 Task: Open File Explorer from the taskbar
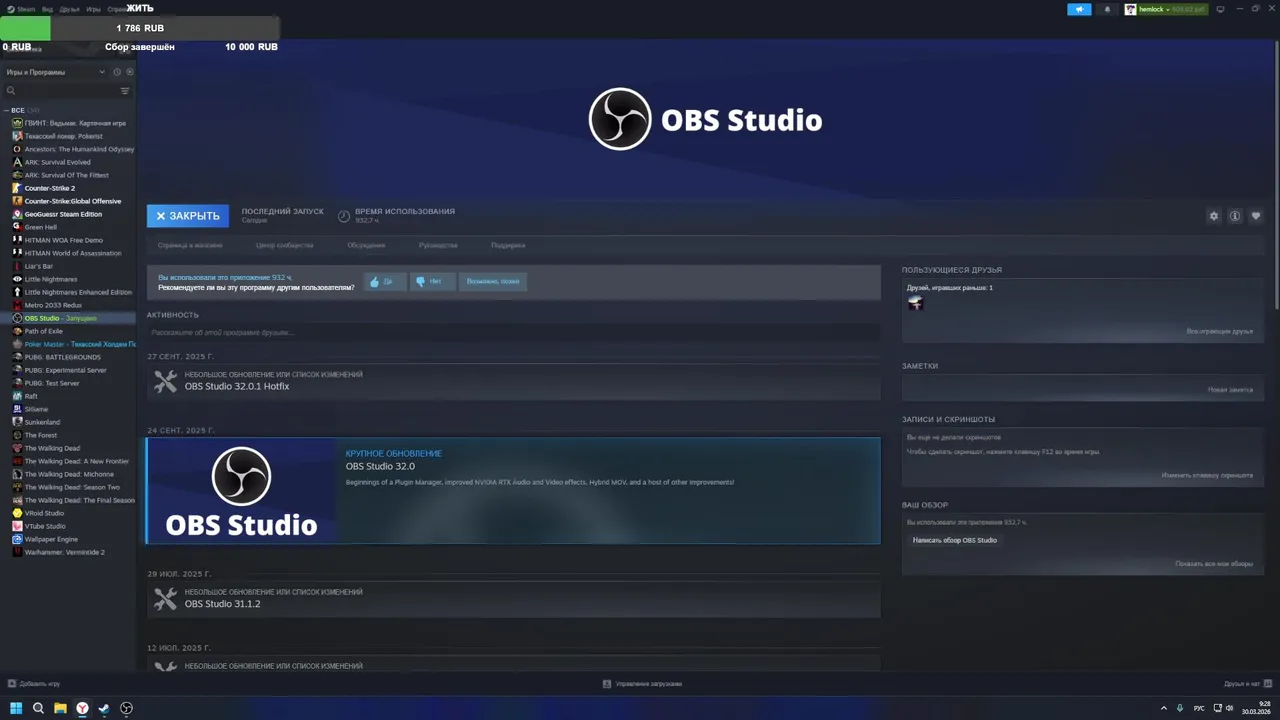pos(60,708)
